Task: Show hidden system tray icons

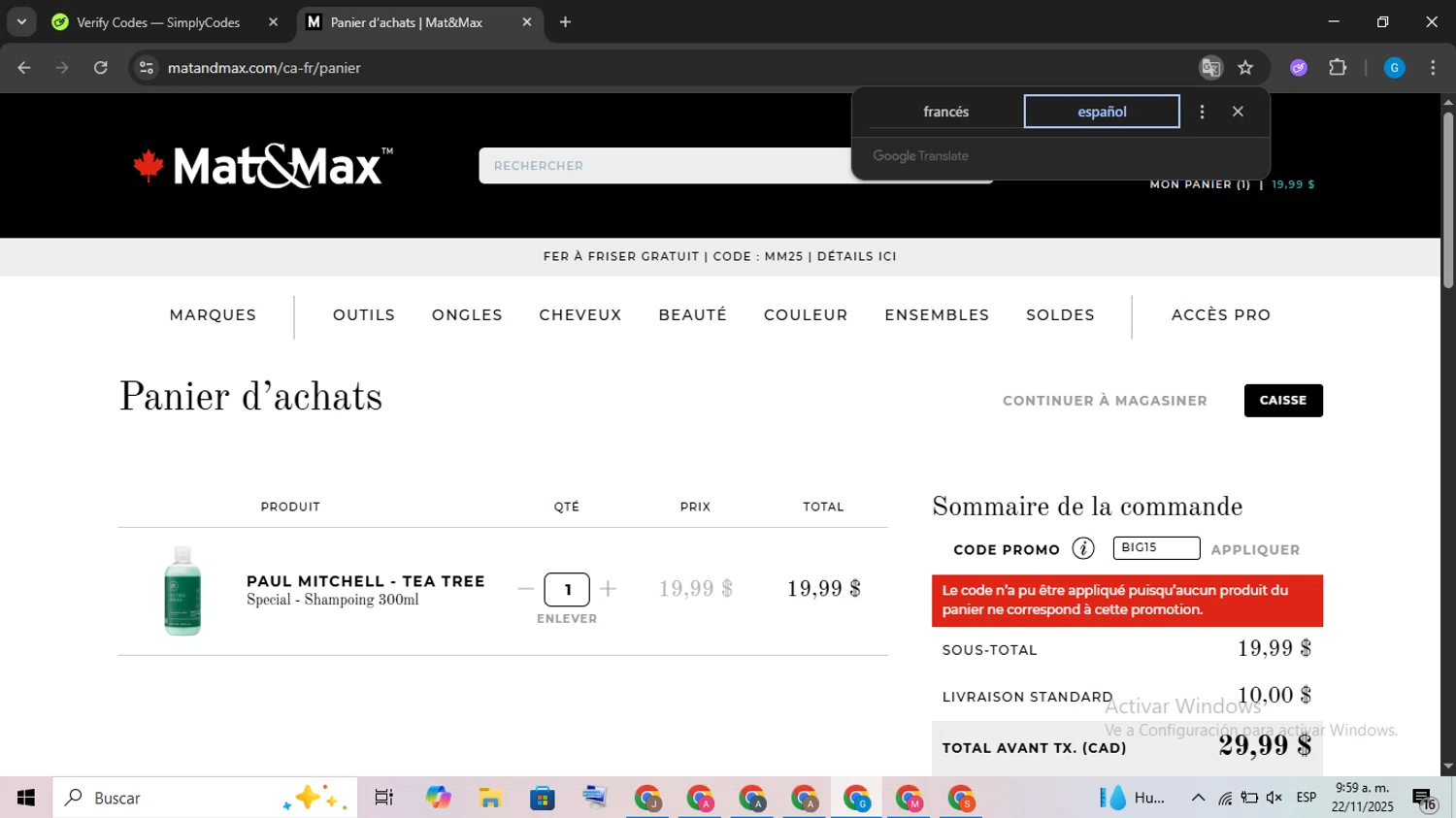Action: (x=1198, y=798)
